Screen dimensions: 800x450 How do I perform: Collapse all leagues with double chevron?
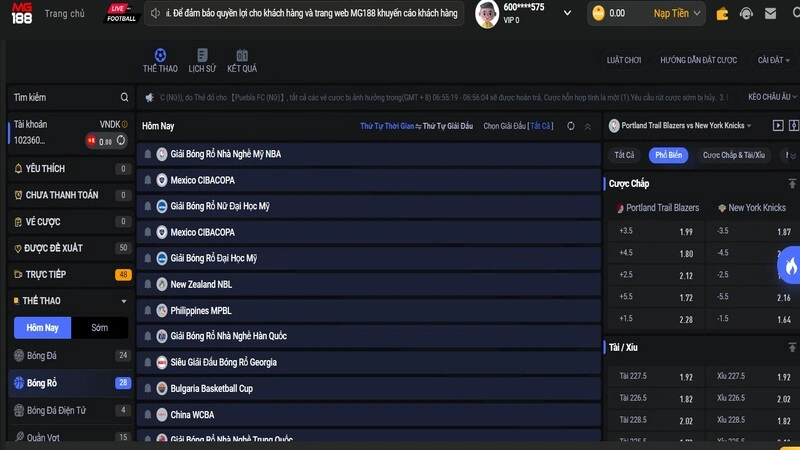[588, 127]
